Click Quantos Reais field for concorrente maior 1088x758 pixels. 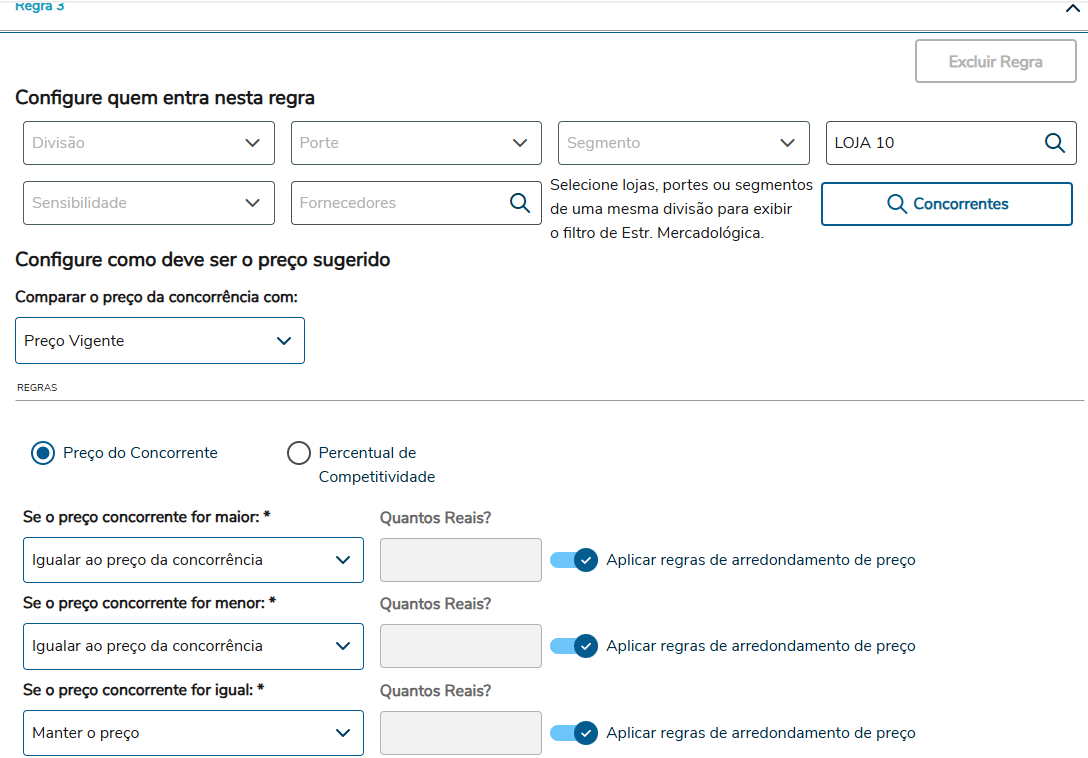tap(460, 560)
